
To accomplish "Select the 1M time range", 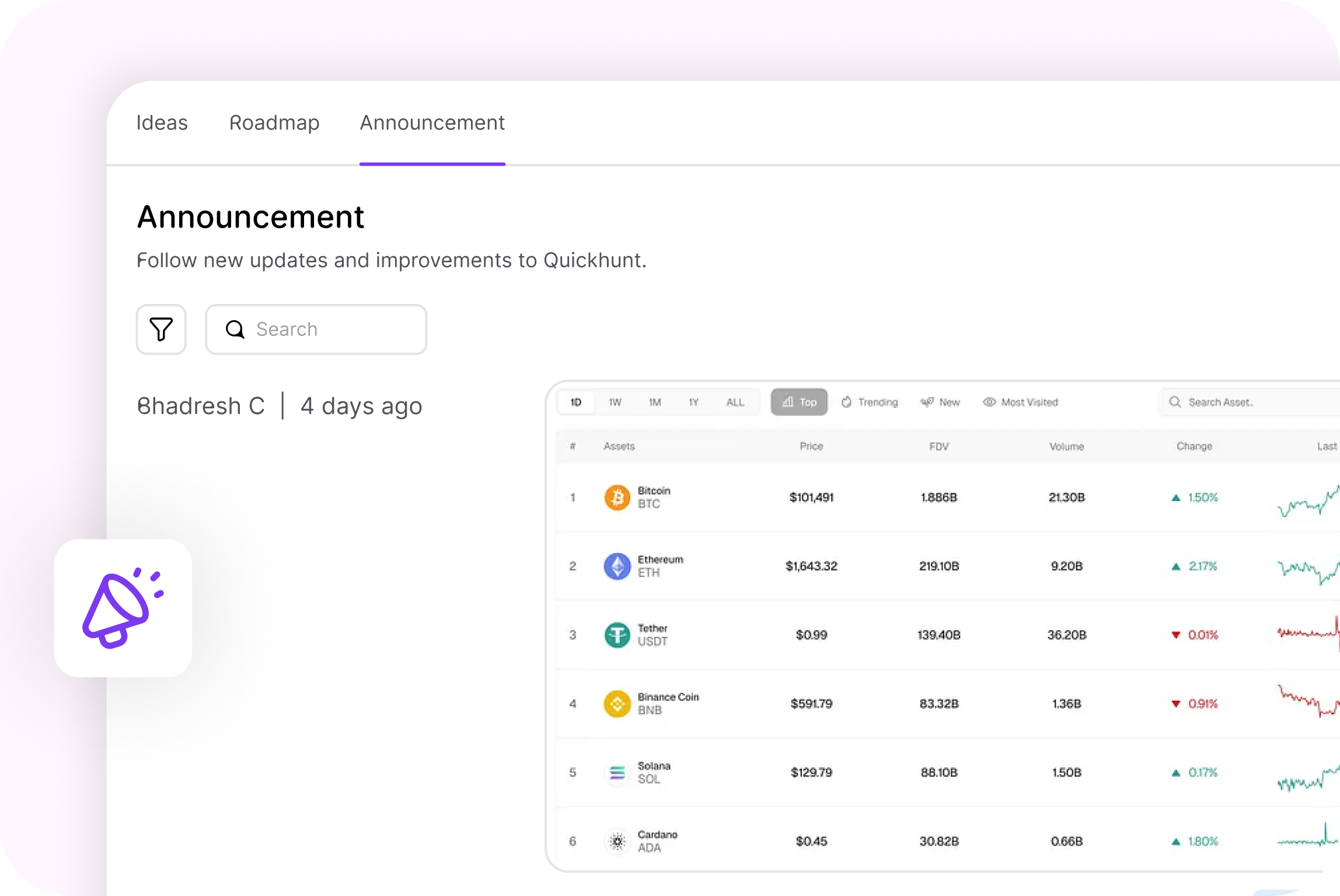I will pos(655,402).
